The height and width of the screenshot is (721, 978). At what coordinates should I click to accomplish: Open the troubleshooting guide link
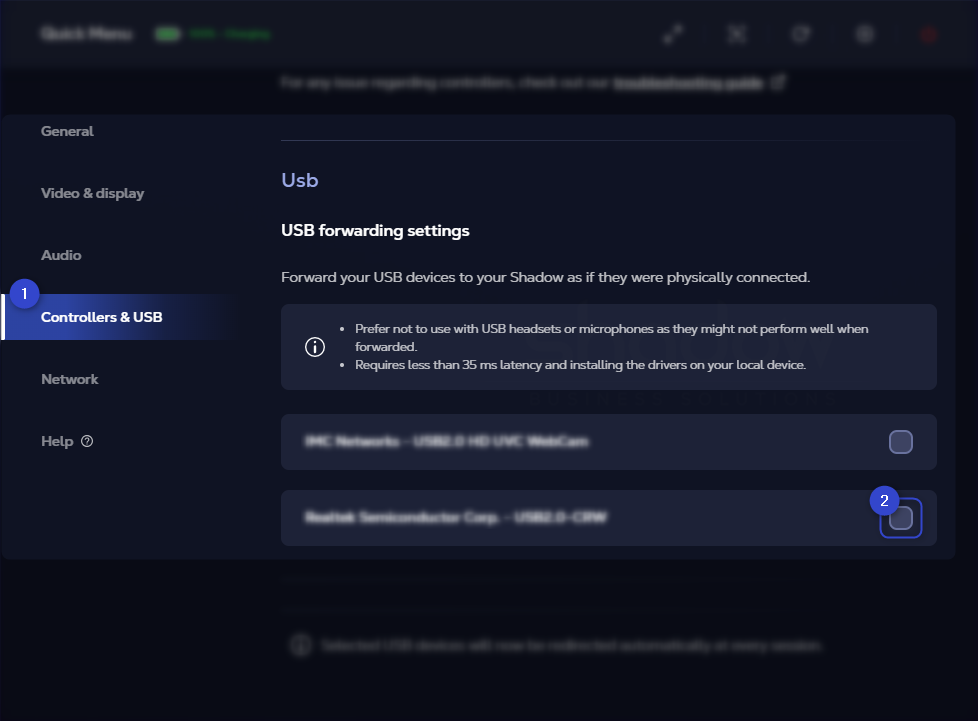click(688, 84)
